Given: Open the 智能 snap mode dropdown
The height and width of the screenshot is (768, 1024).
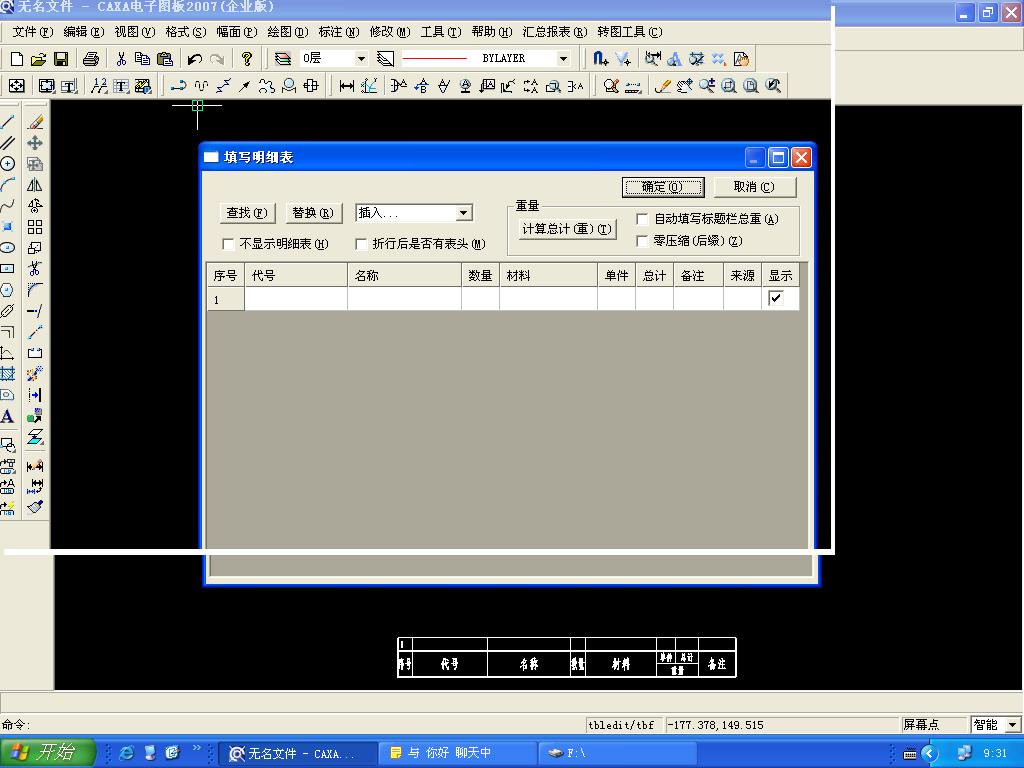Looking at the screenshot, I should point(1013,725).
